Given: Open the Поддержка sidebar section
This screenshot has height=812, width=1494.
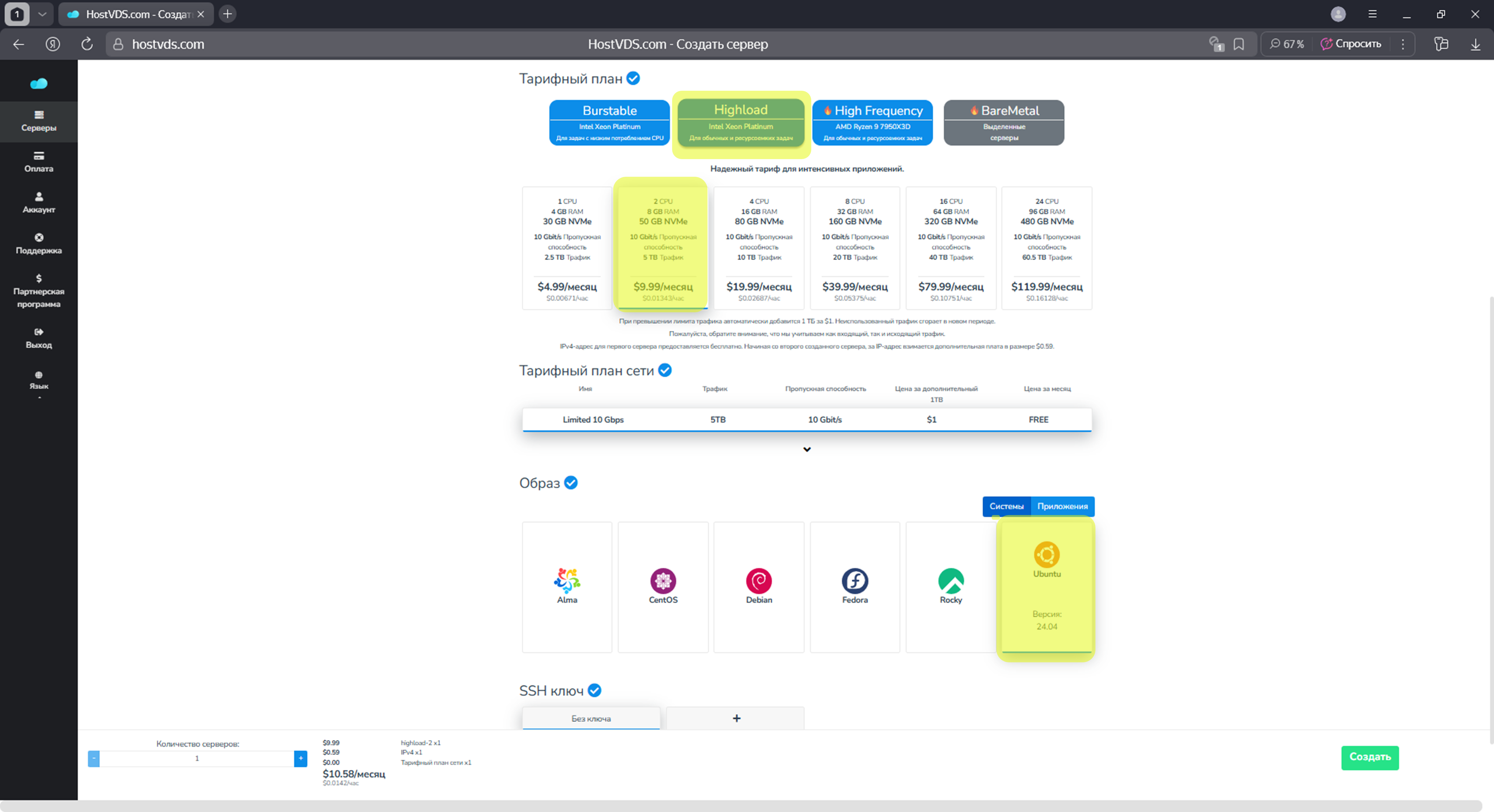Looking at the screenshot, I should coord(39,244).
